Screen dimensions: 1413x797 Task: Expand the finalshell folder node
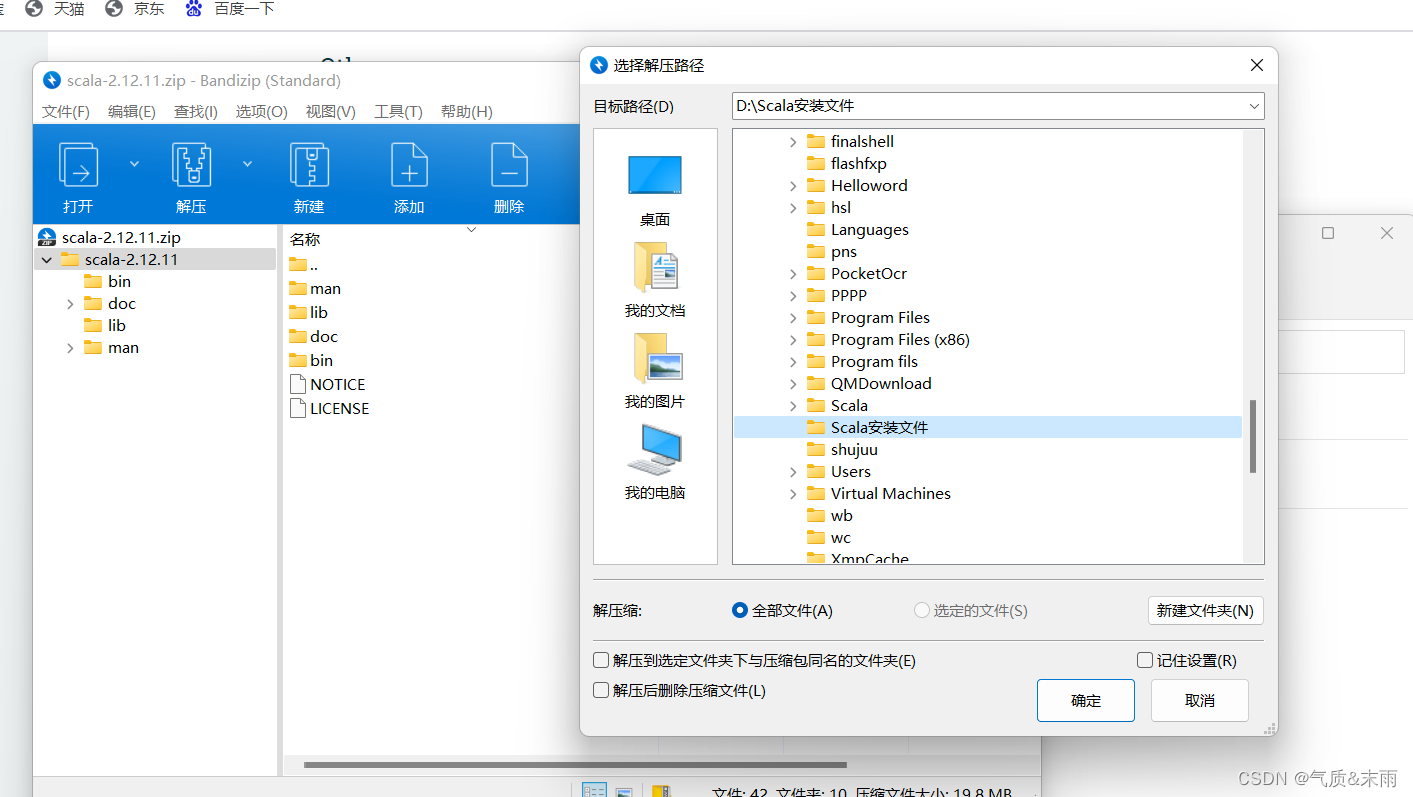tap(793, 142)
